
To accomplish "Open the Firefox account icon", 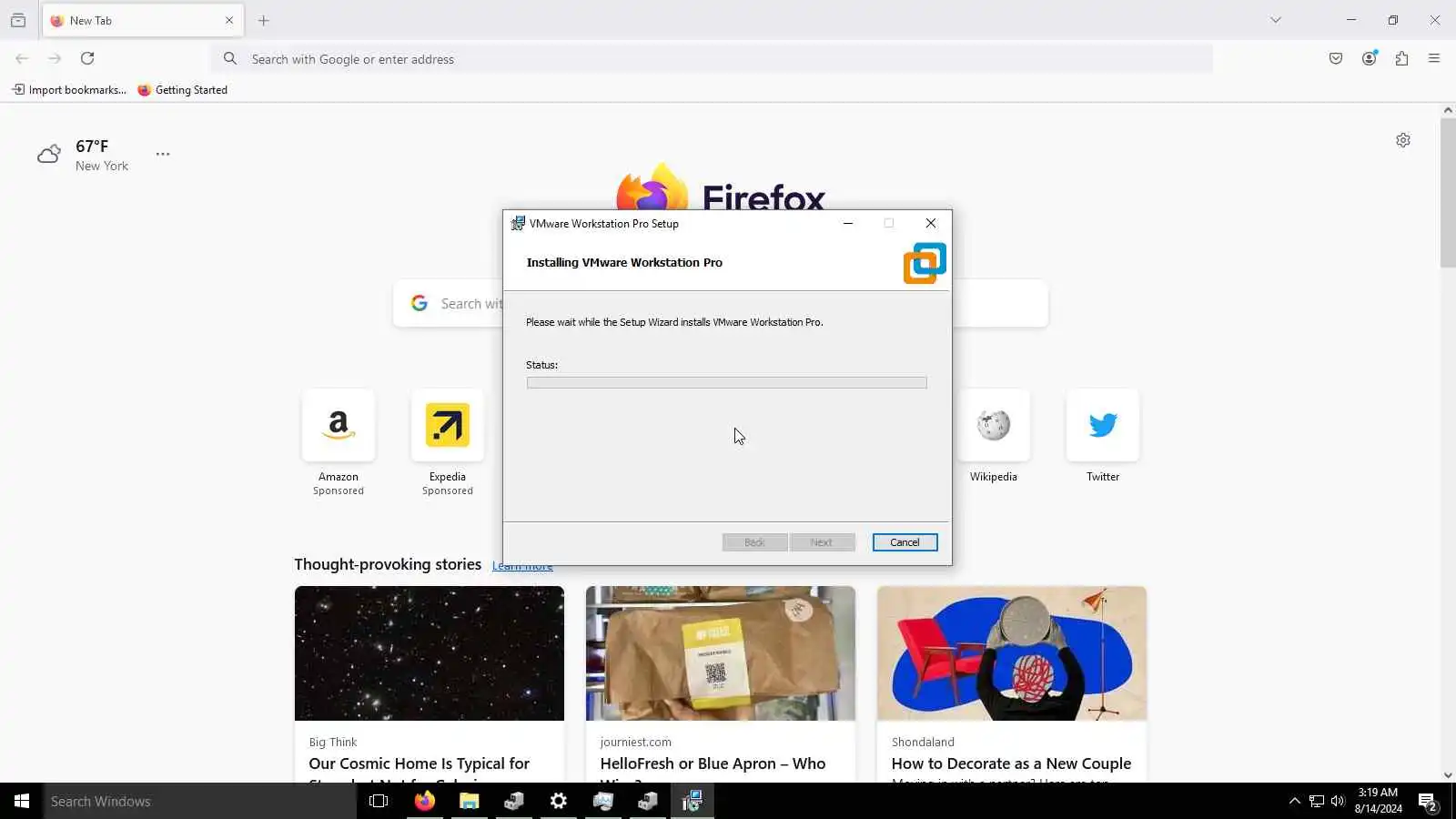I will (x=1370, y=59).
